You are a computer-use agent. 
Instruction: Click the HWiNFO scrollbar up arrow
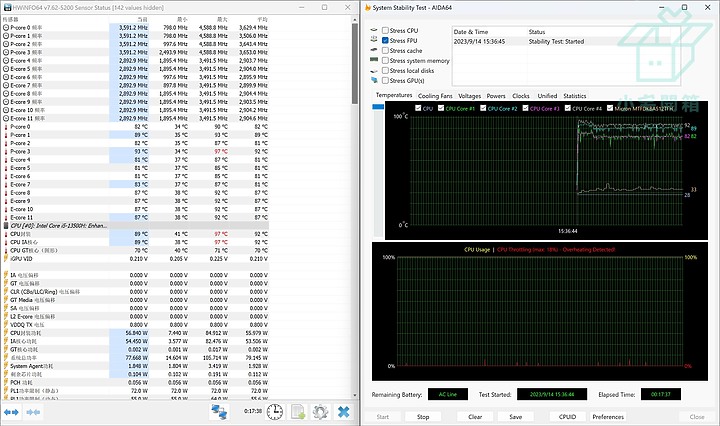354,20
